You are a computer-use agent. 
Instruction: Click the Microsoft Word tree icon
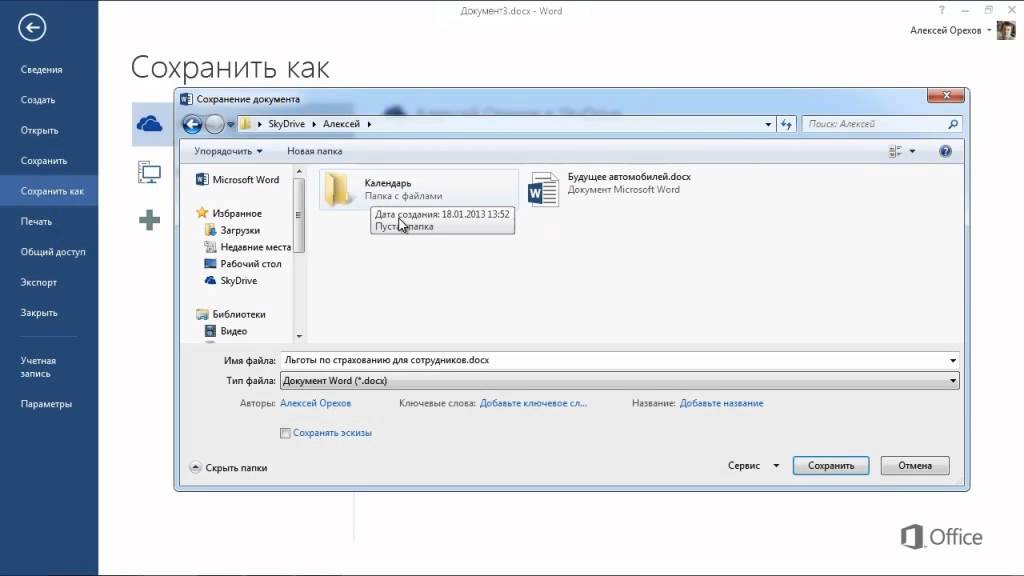202,180
